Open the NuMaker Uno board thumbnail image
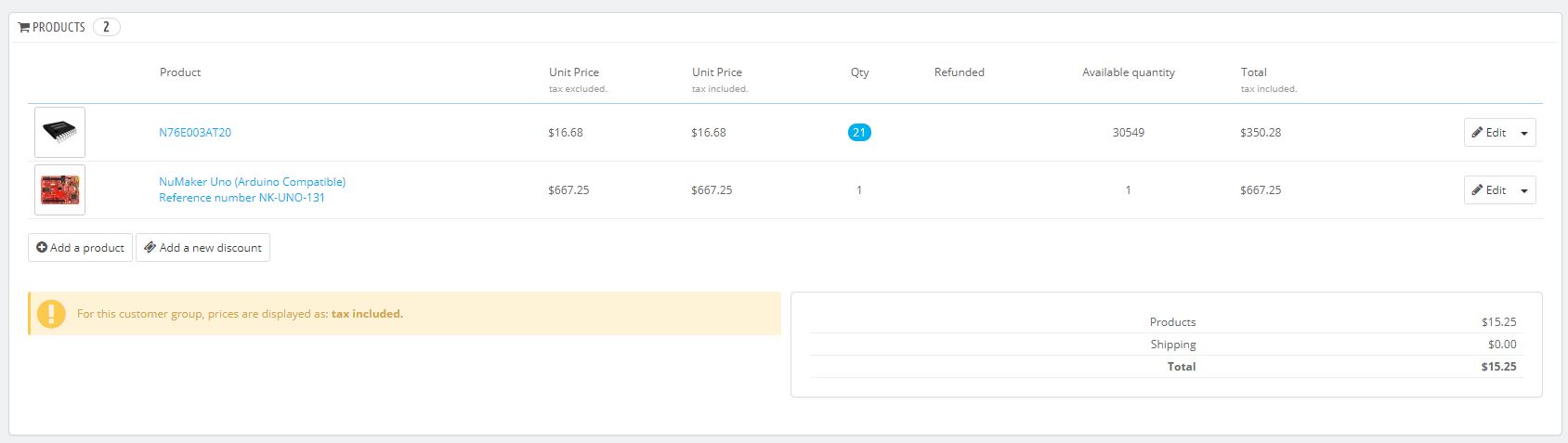Screen dimensions: 1568x443 [x=59, y=189]
